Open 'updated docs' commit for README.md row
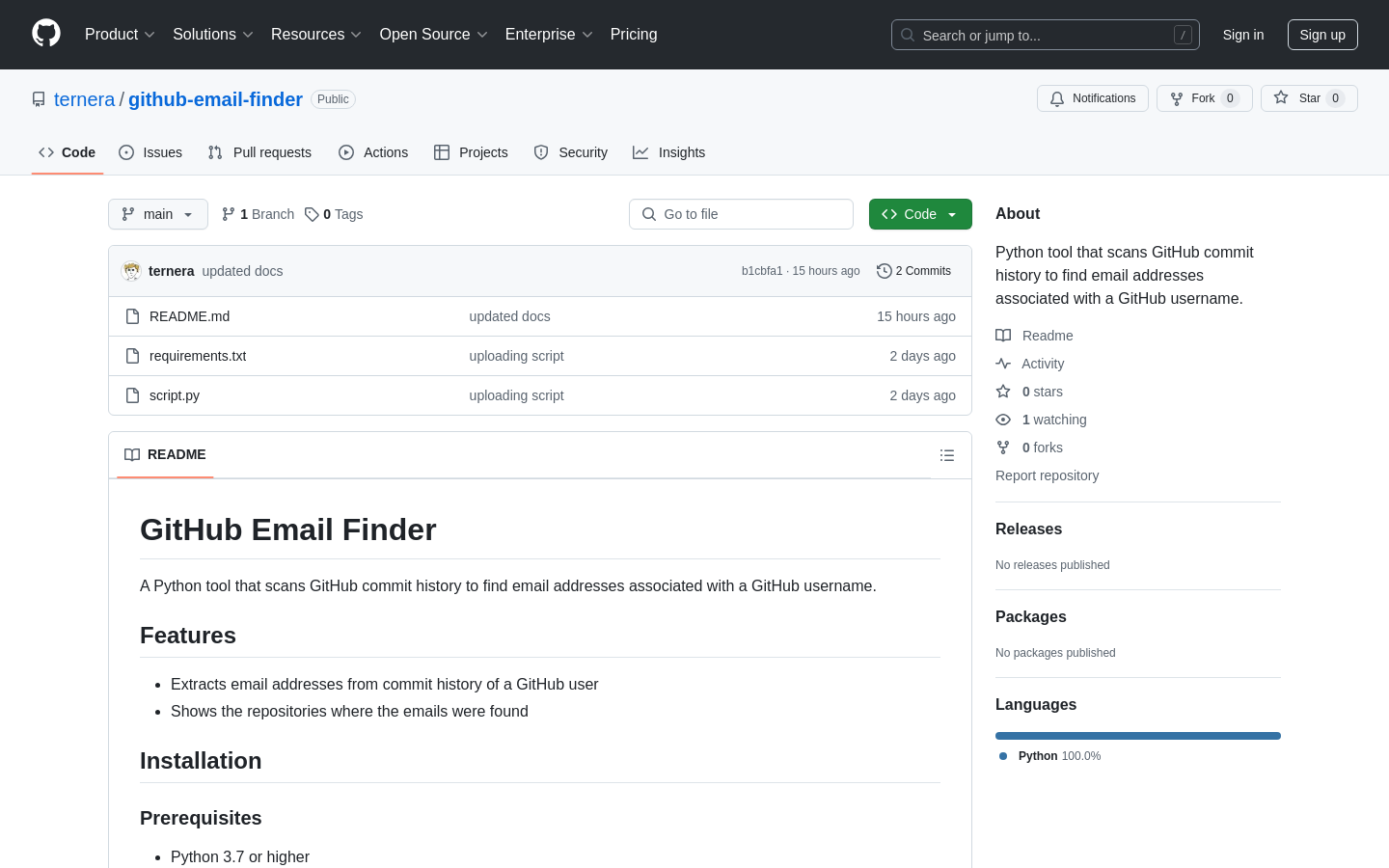Viewport: 1389px width, 868px height. [509, 316]
